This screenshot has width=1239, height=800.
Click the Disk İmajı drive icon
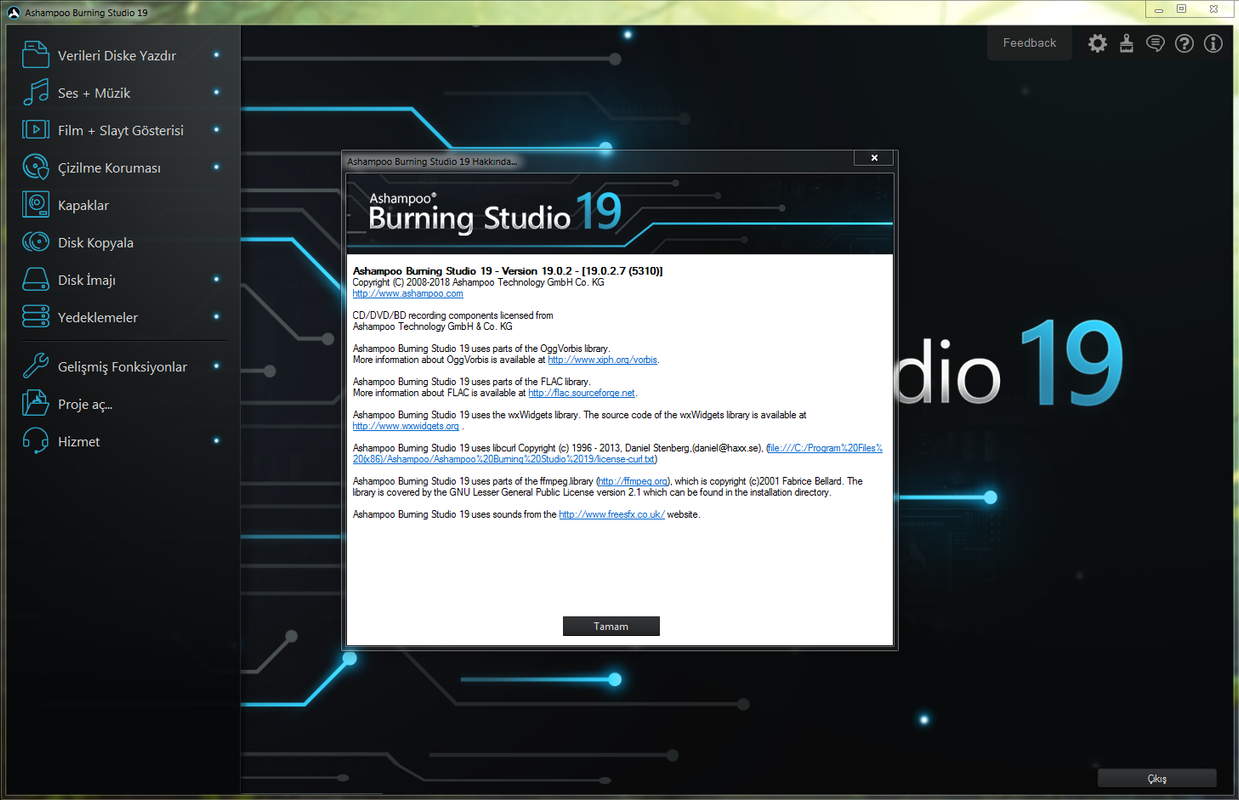(36, 280)
